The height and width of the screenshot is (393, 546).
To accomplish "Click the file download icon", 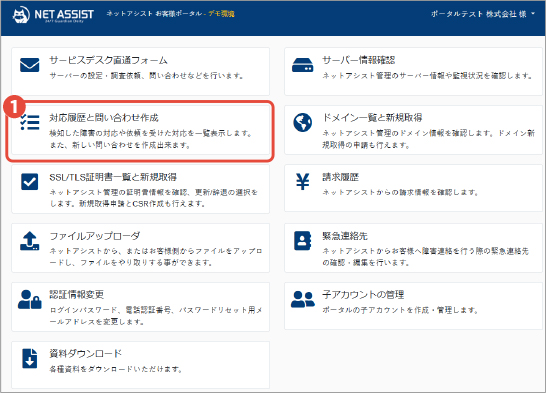I will [30, 358].
